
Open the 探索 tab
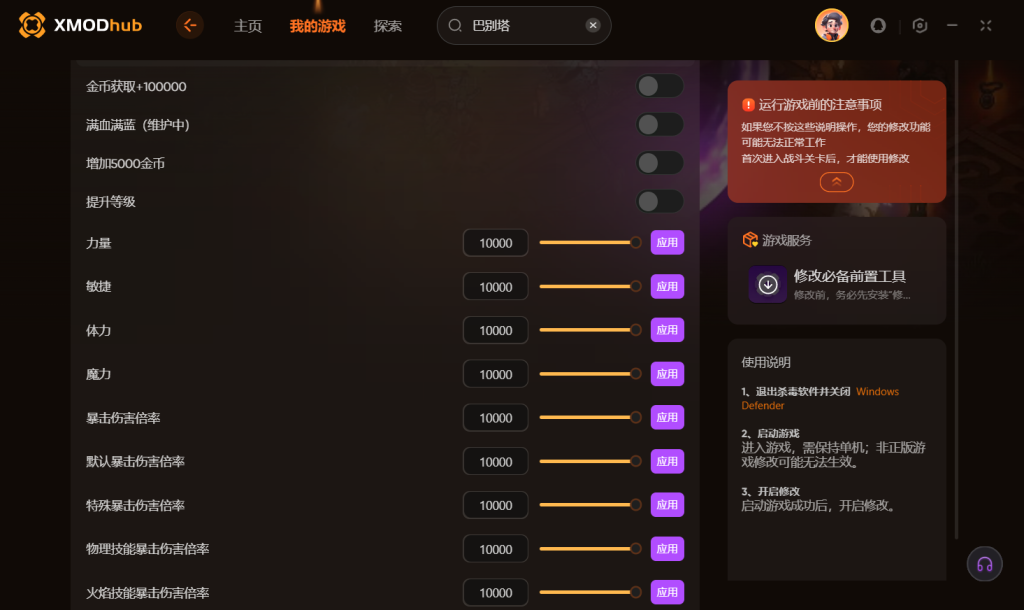tap(387, 26)
